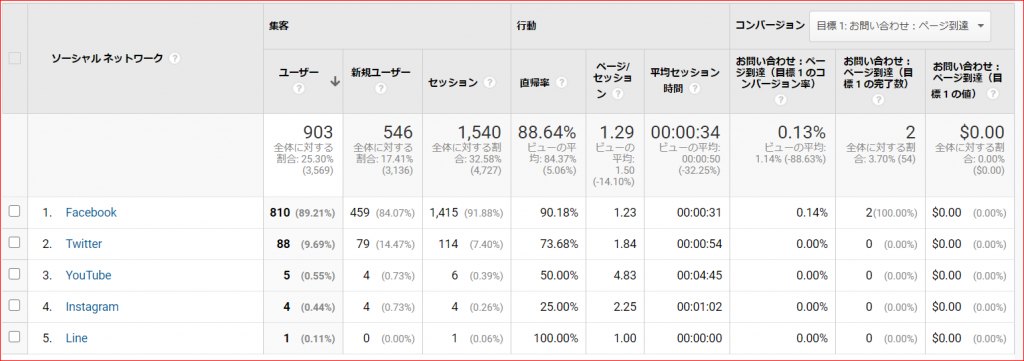The width and height of the screenshot is (1024, 361).
Task: Open the Facebook network link
Action: click(91, 212)
